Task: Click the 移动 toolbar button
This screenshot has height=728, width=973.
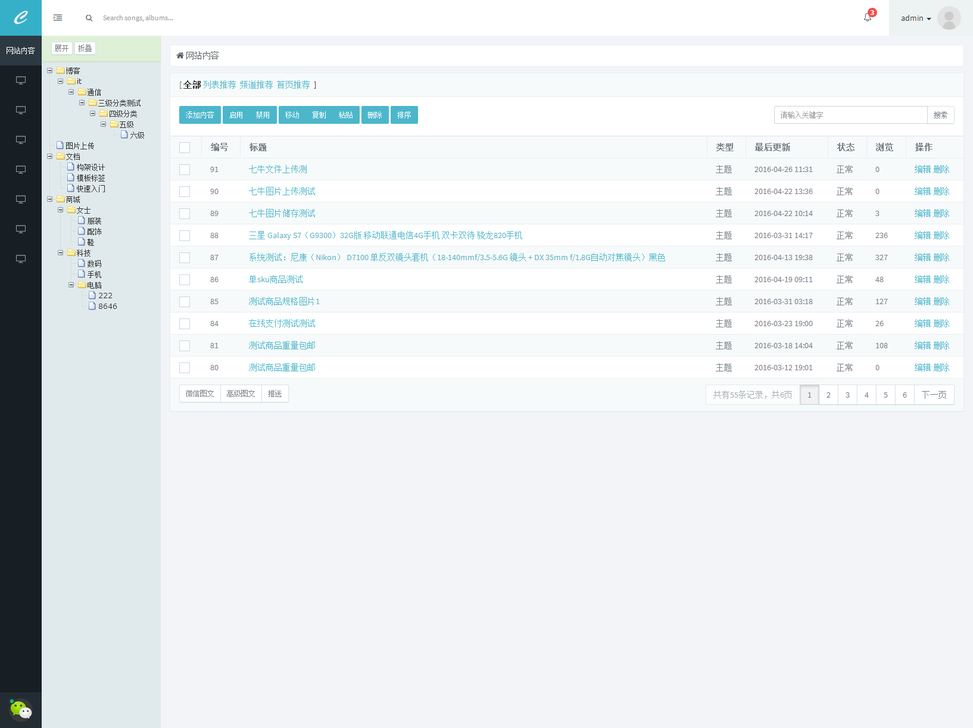Action: (292, 115)
